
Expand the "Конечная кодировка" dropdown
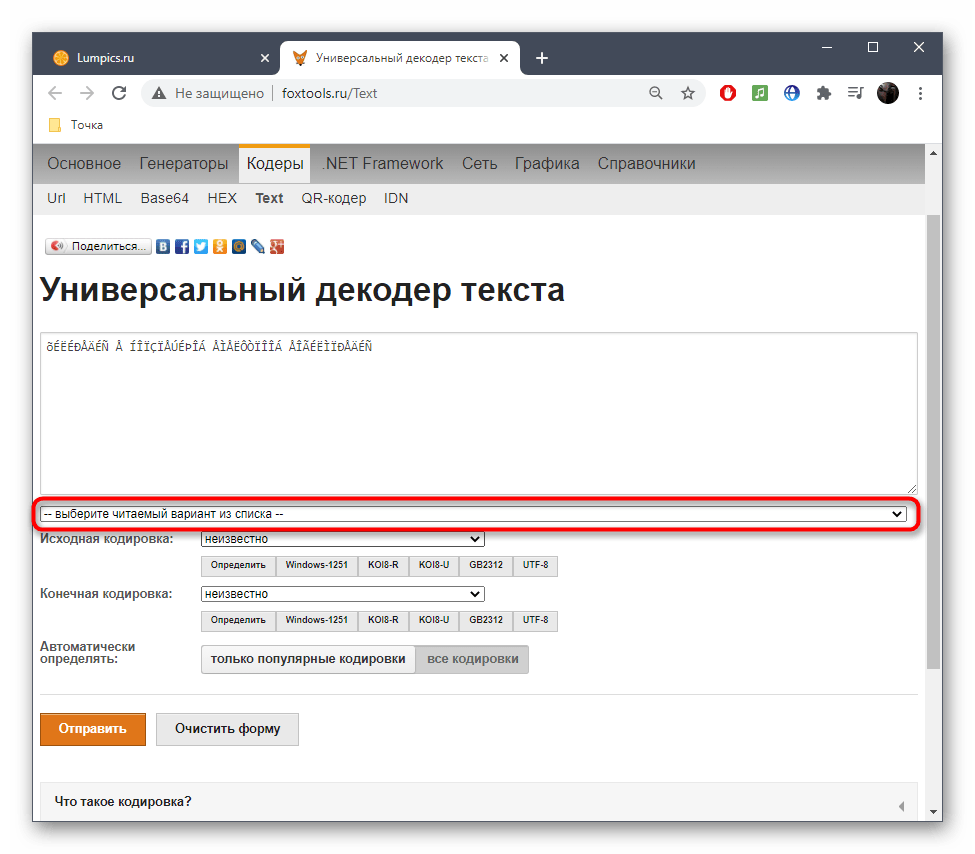[342, 594]
